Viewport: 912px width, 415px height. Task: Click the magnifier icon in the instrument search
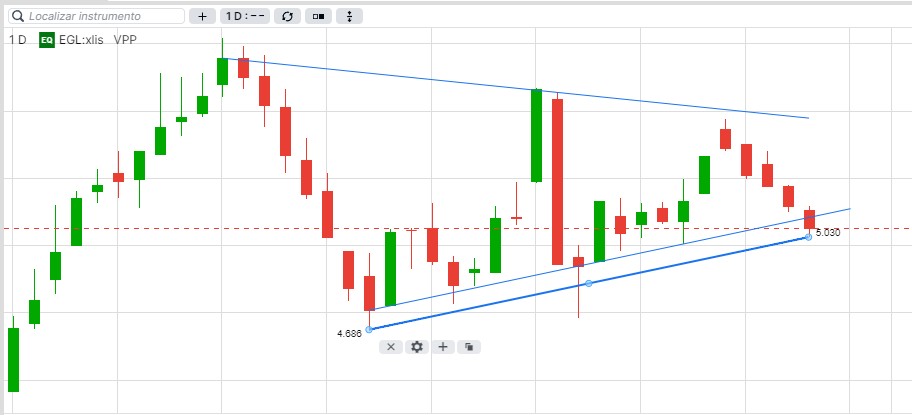tap(19, 16)
